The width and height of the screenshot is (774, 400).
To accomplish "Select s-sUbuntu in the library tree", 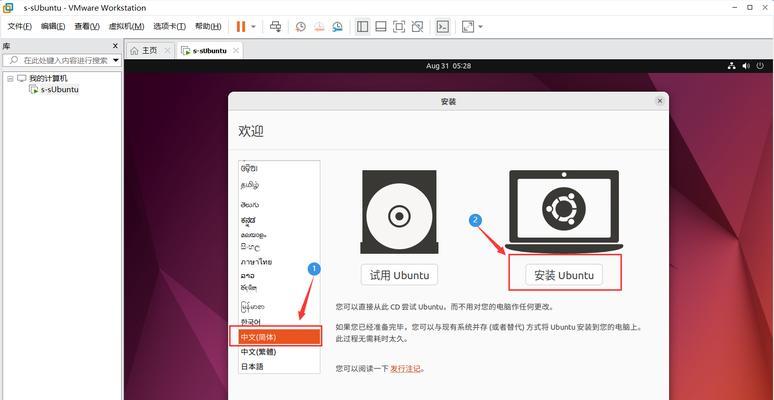I will [x=60, y=89].
